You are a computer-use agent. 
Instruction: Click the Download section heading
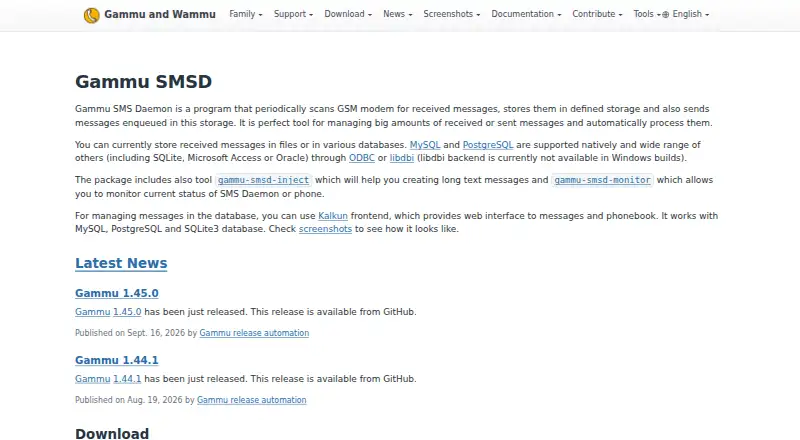coord(112,433)
